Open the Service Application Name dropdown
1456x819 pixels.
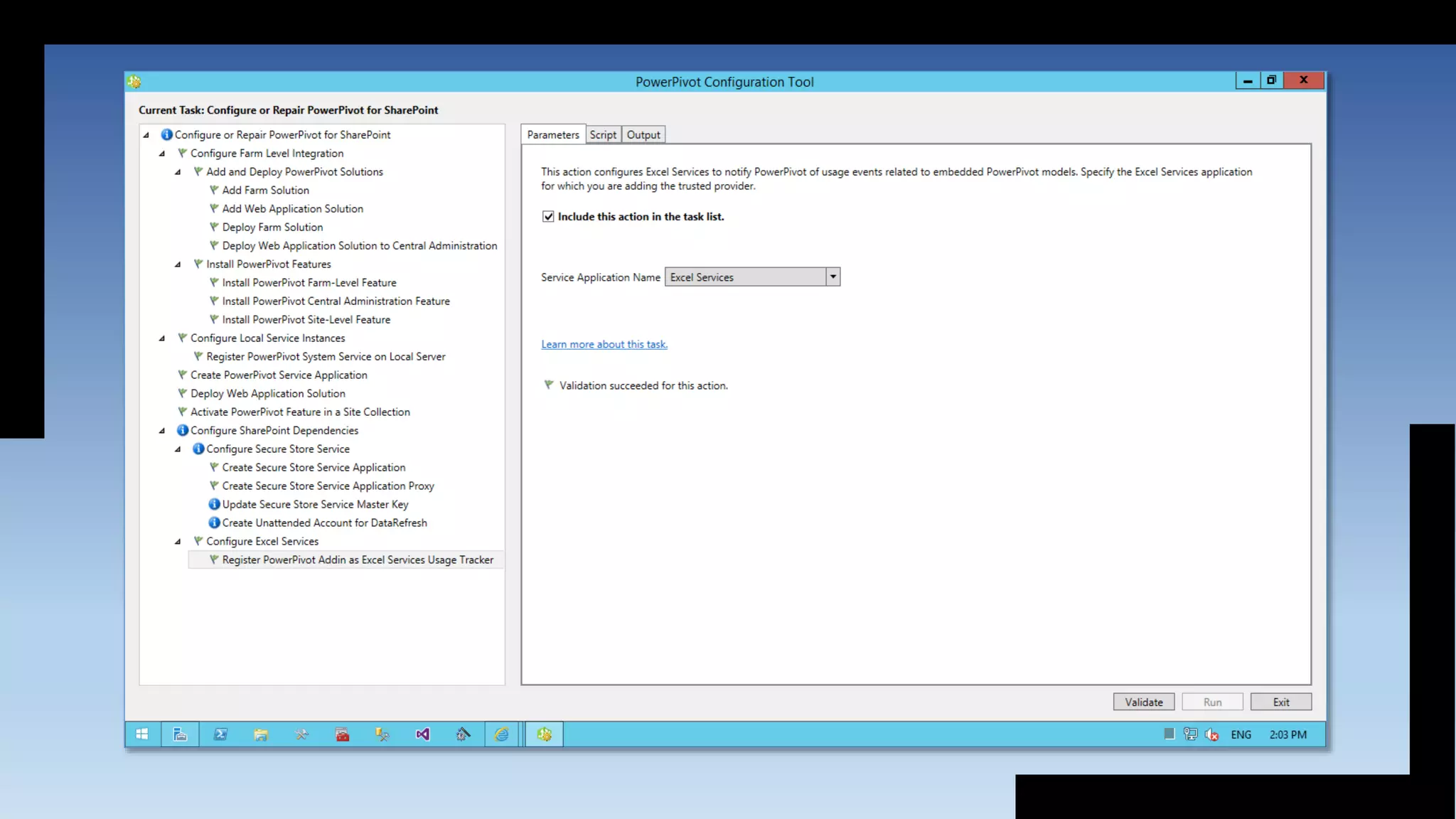(x=833, y=277)
